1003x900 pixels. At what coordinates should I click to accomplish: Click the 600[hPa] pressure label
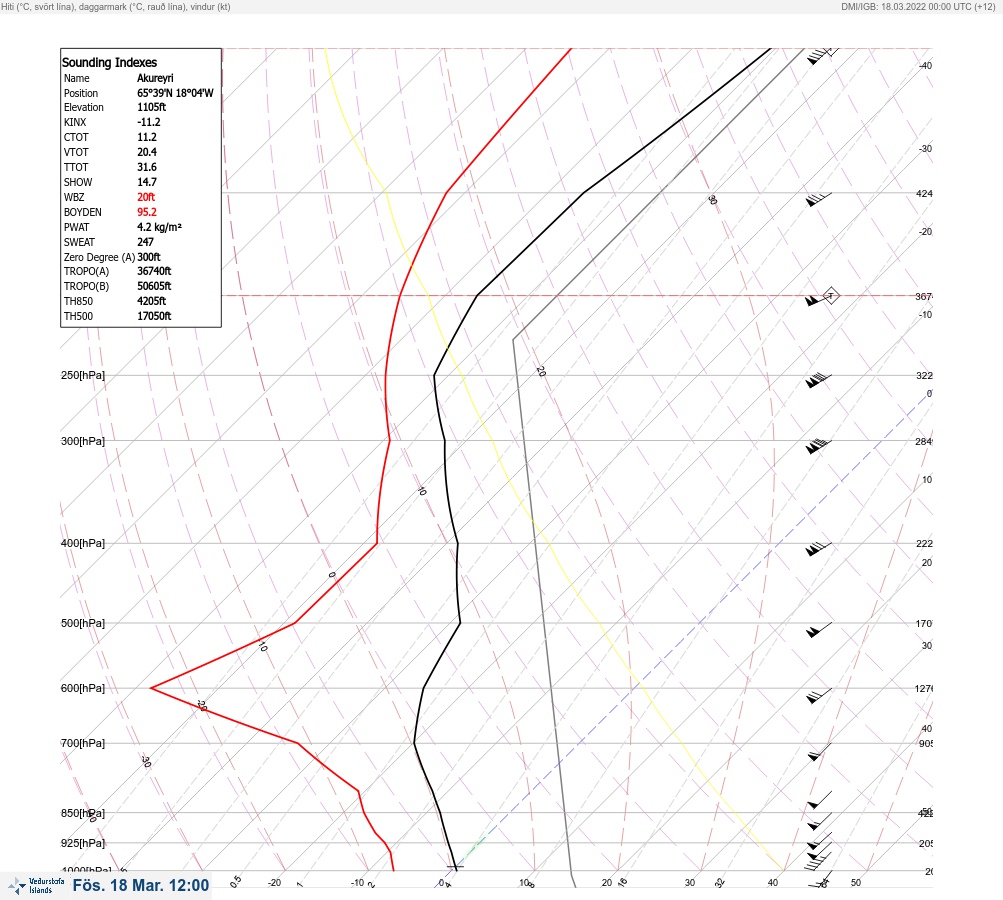83,688
